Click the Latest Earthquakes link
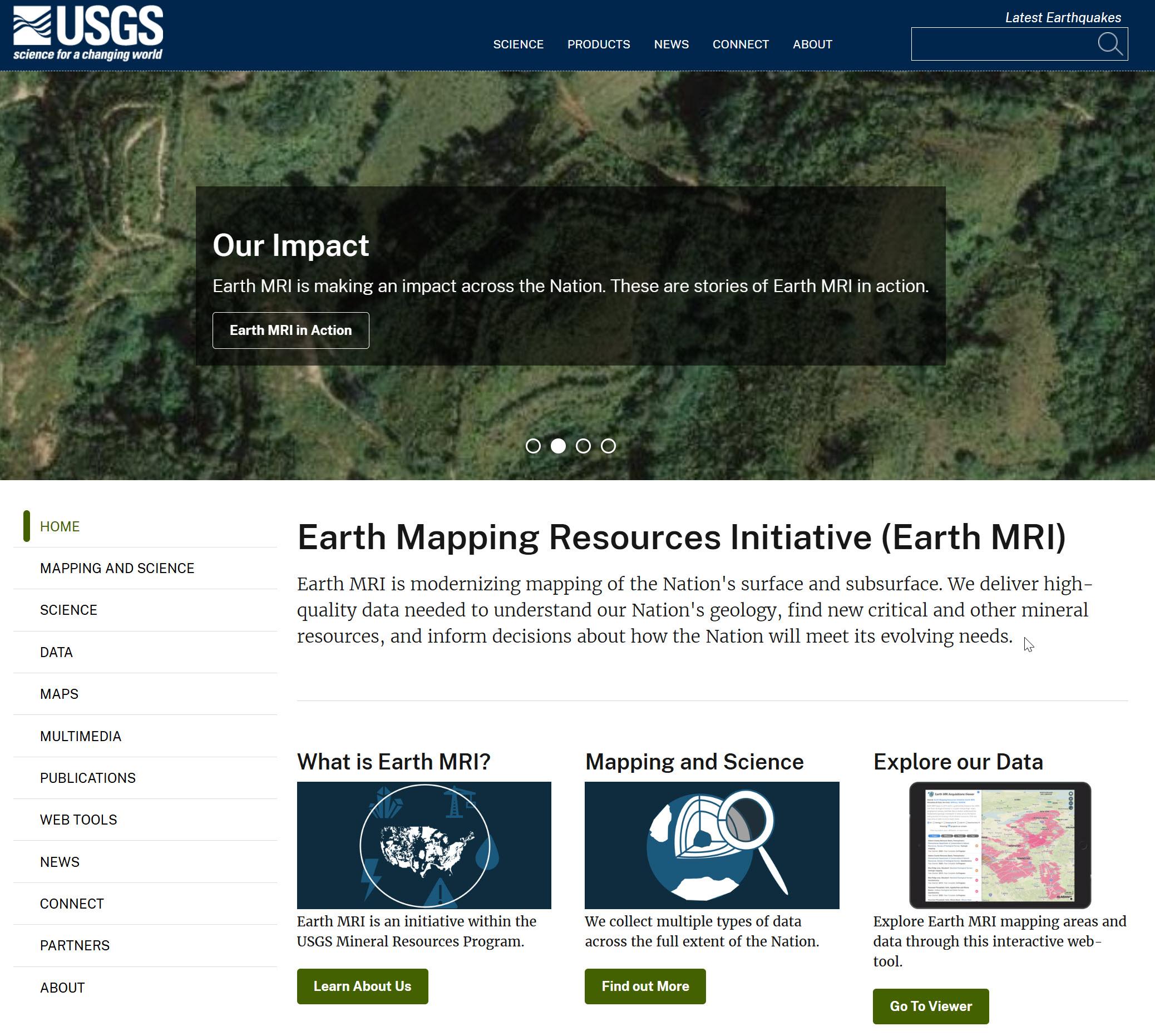 (1062, 18)
